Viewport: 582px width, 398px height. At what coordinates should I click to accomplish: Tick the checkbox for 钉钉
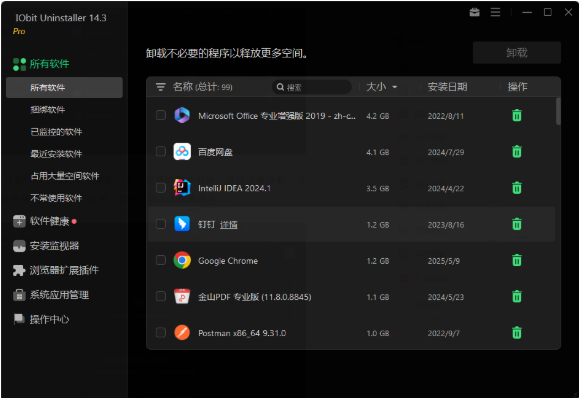(x=161, y=224)
